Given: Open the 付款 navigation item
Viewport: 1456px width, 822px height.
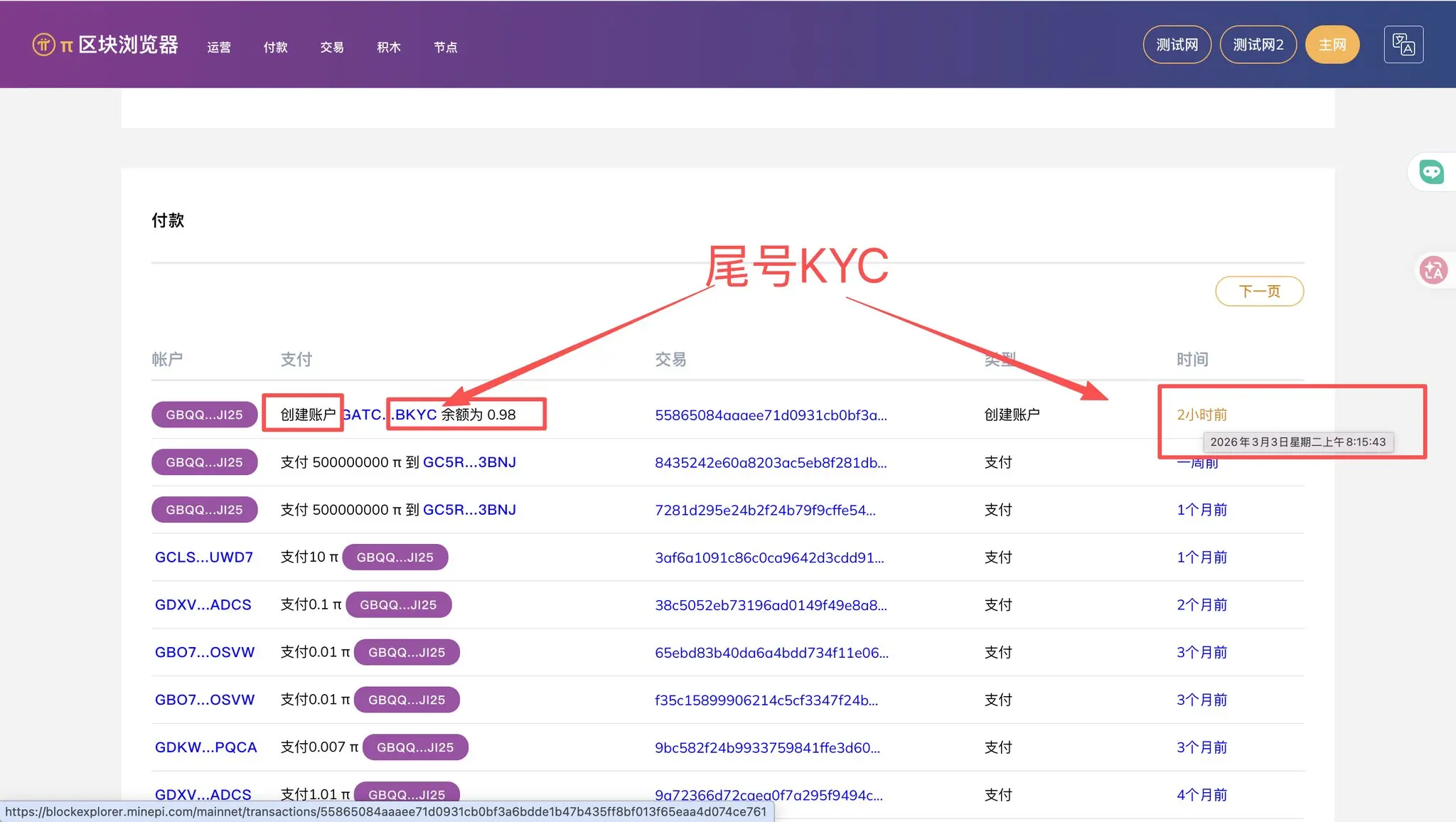Looking at the screenshot, I should coord(275,48).
